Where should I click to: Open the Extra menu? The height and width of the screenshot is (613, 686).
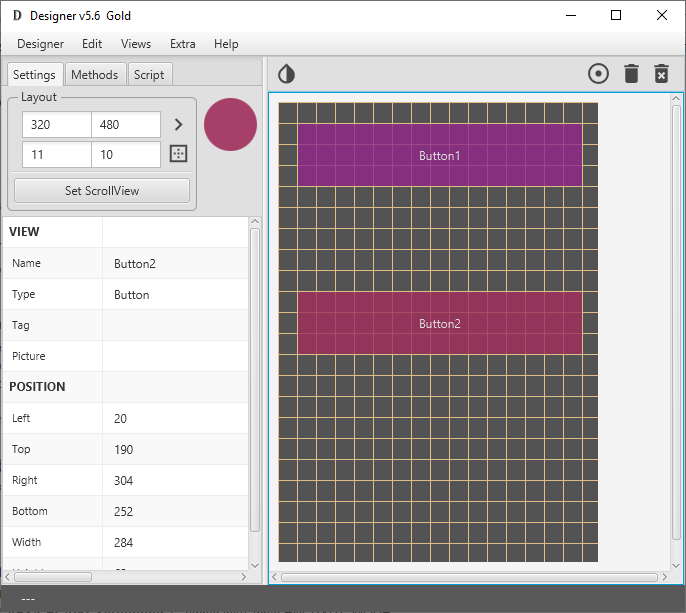[x=183, y=44]
